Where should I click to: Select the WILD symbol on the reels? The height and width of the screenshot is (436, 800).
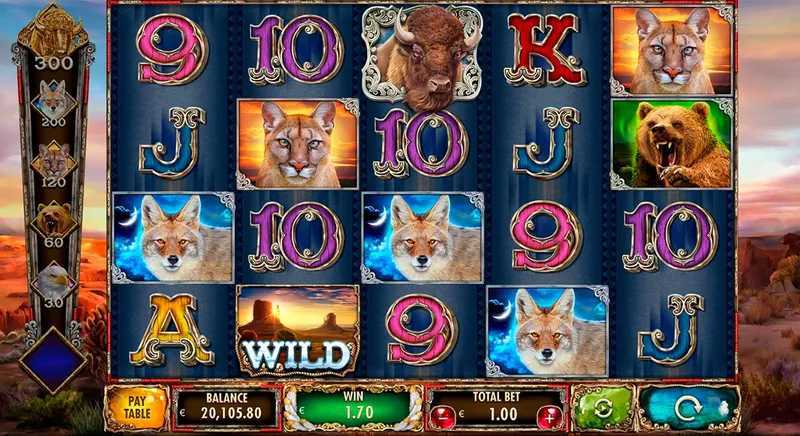[x=298, y=330]
